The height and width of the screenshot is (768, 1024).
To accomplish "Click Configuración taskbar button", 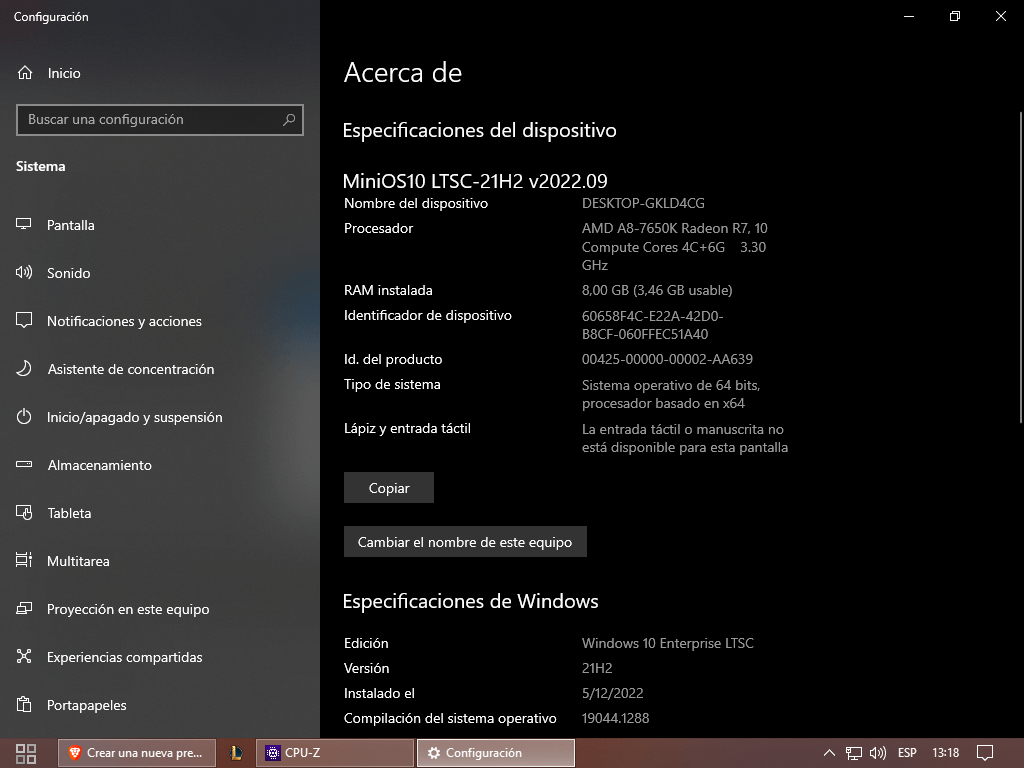I will pos(496,753).
